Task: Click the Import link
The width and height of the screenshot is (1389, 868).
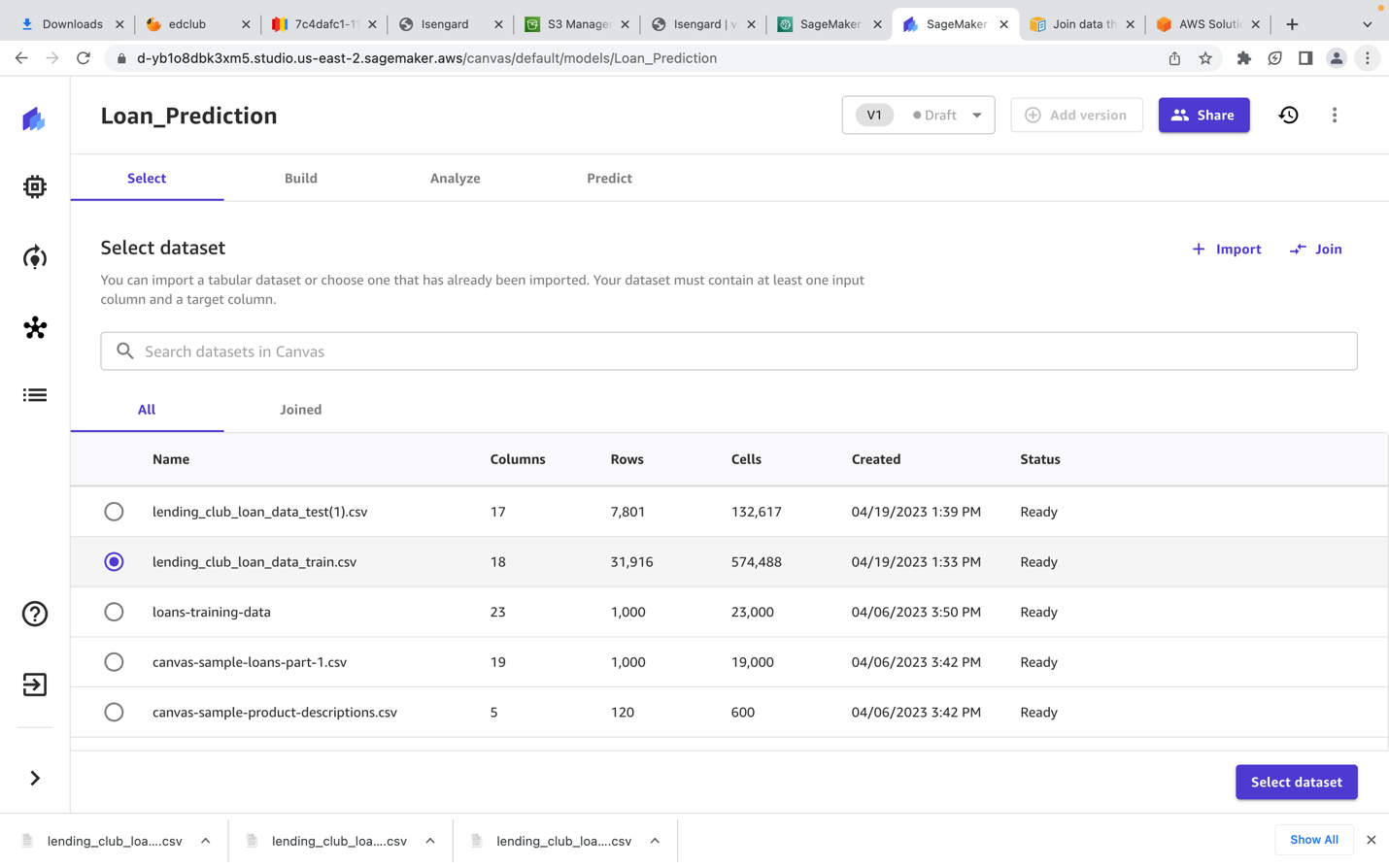Action: [1227, 250]
